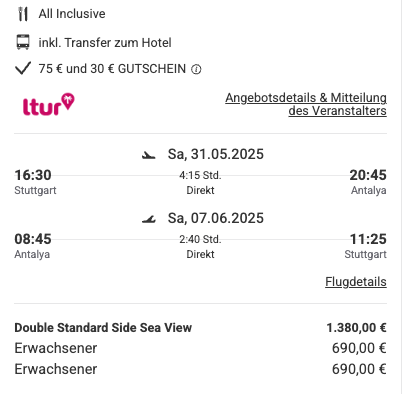This screenshot has height=394, width=405.
Task: Click the return flight plane icon
Action: click(x=149, y=219)
